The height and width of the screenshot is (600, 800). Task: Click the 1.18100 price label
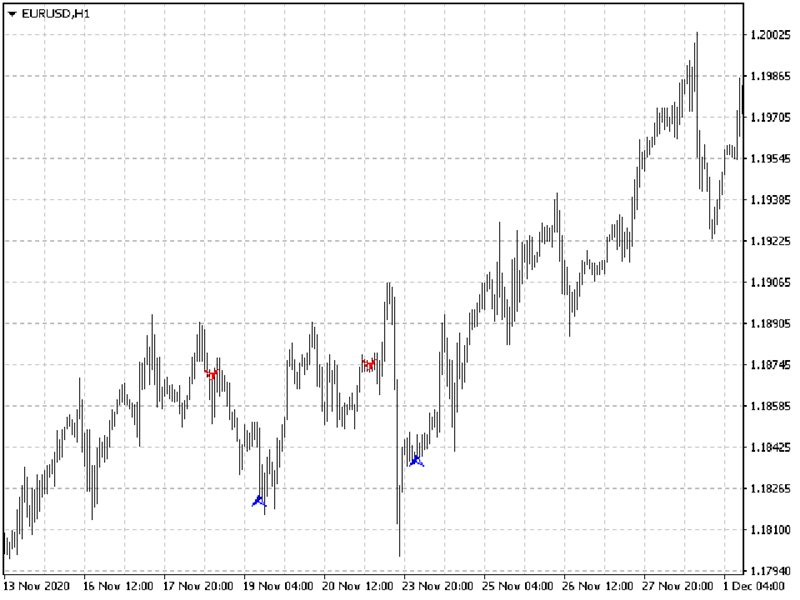click(770, 530)
